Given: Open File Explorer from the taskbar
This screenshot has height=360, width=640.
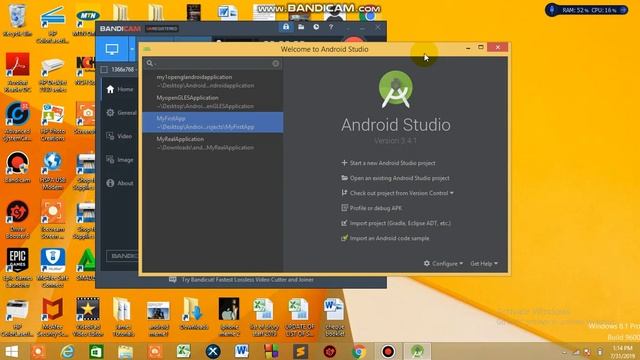Looking at the screenshot, I should click(x=125, y=351).
